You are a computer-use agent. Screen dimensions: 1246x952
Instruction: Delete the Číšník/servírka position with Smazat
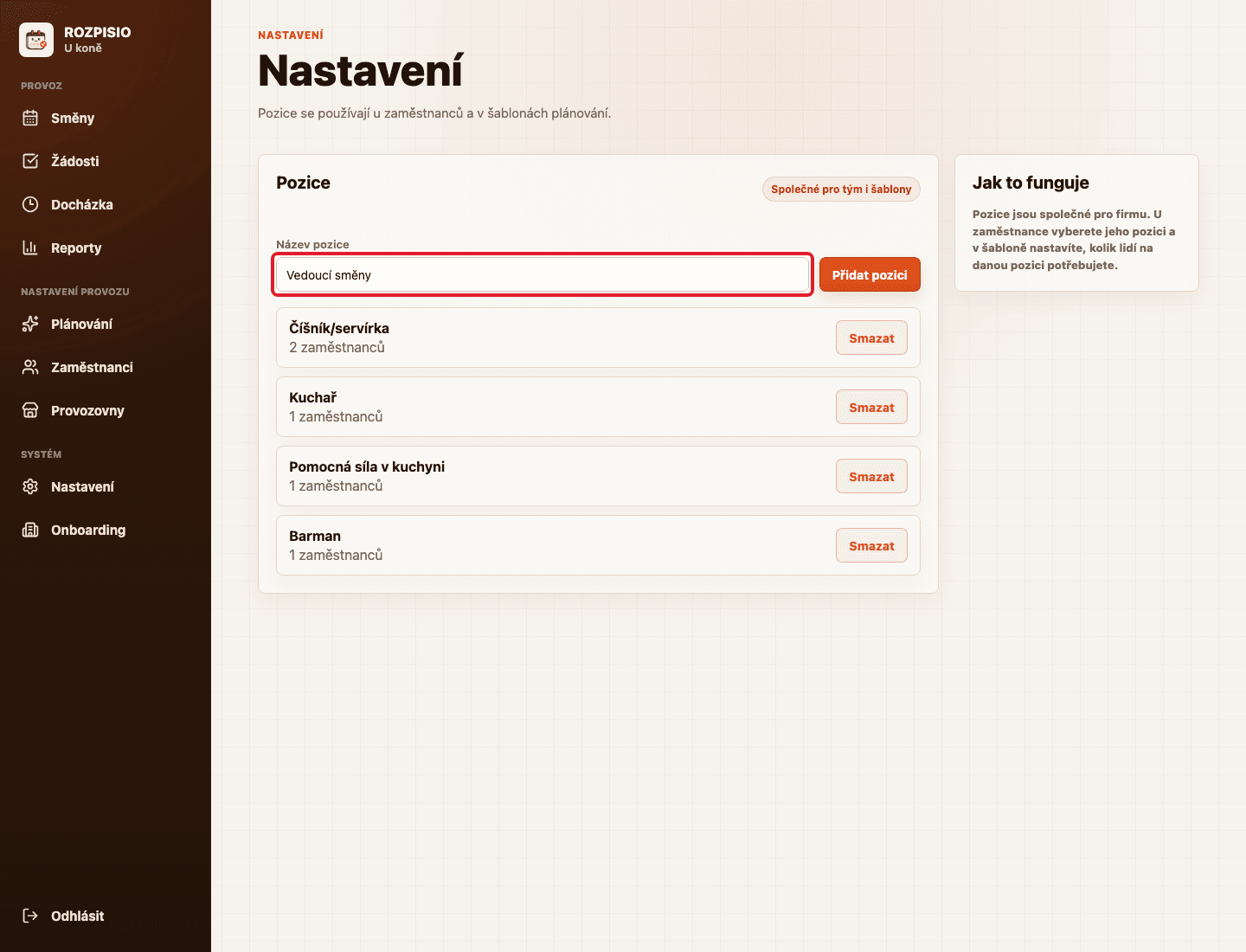click(x=871, y=338)
